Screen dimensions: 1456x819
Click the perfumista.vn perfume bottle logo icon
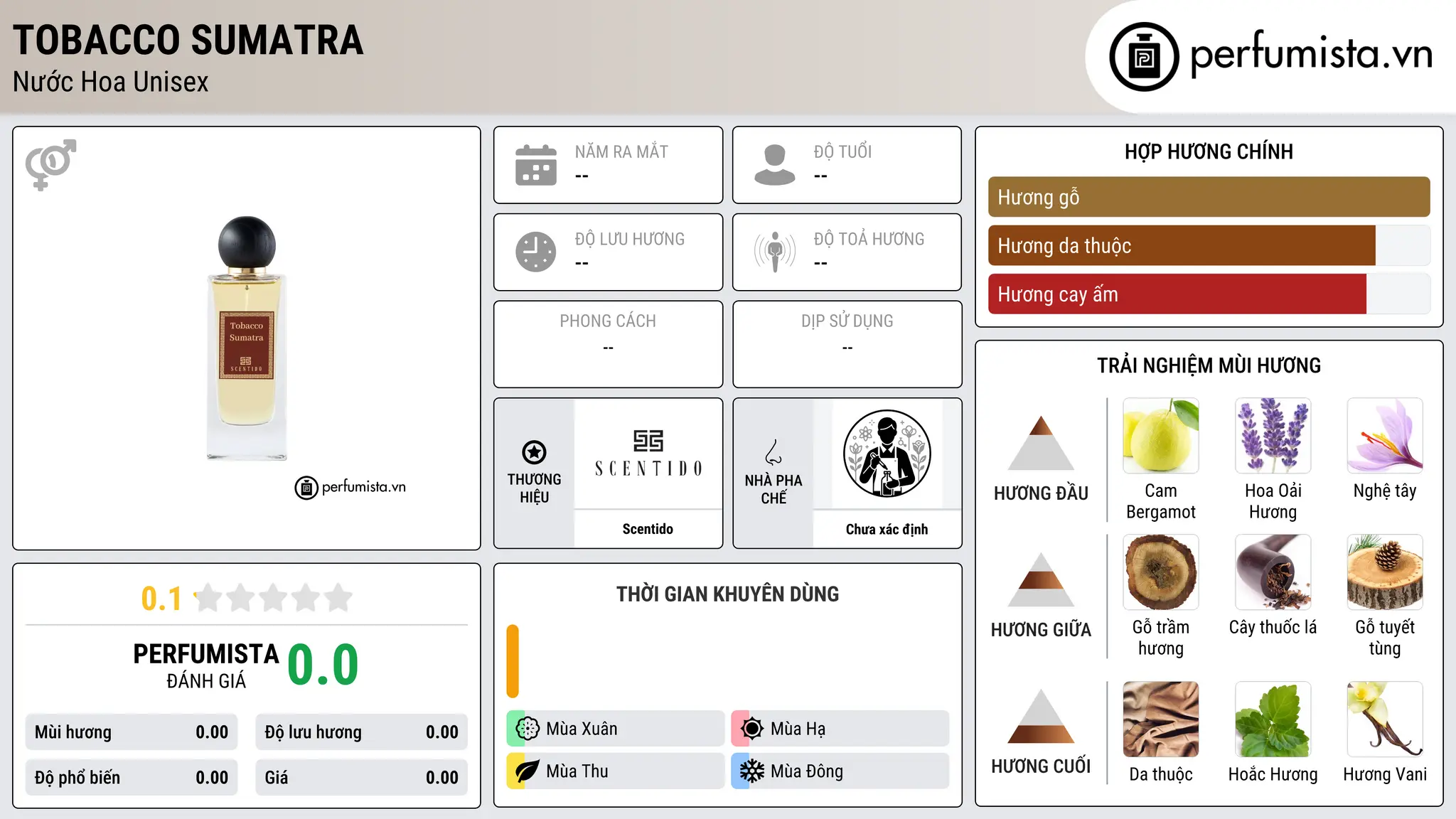1144,57
